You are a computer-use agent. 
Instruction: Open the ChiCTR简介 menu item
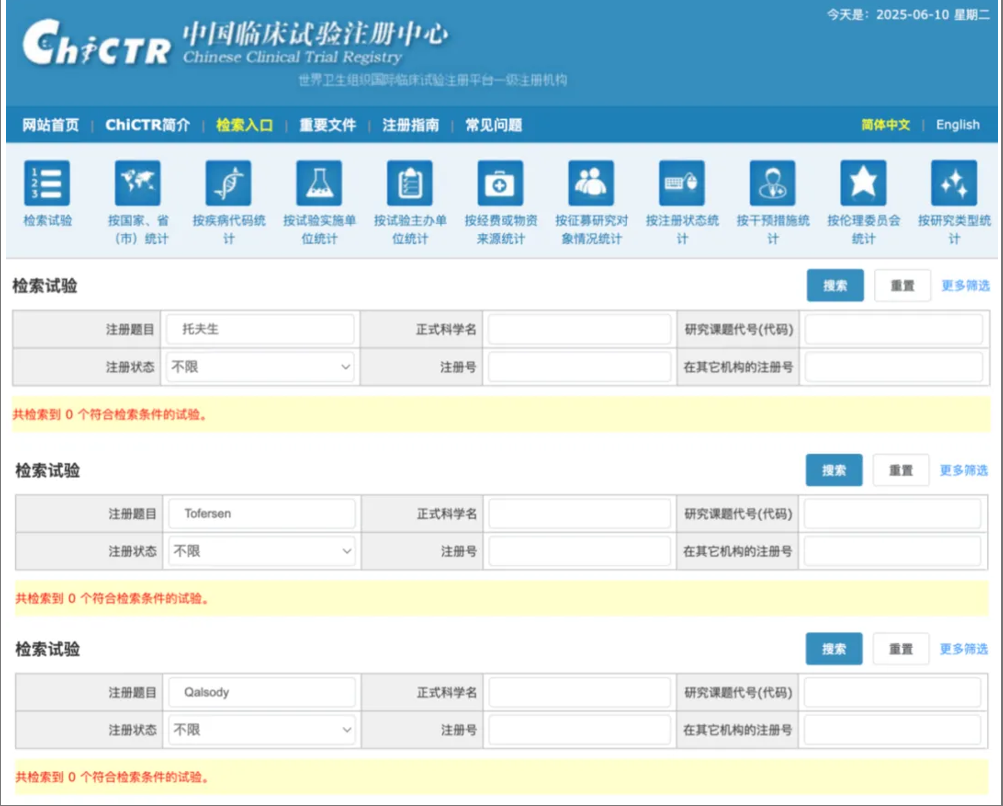148,125
